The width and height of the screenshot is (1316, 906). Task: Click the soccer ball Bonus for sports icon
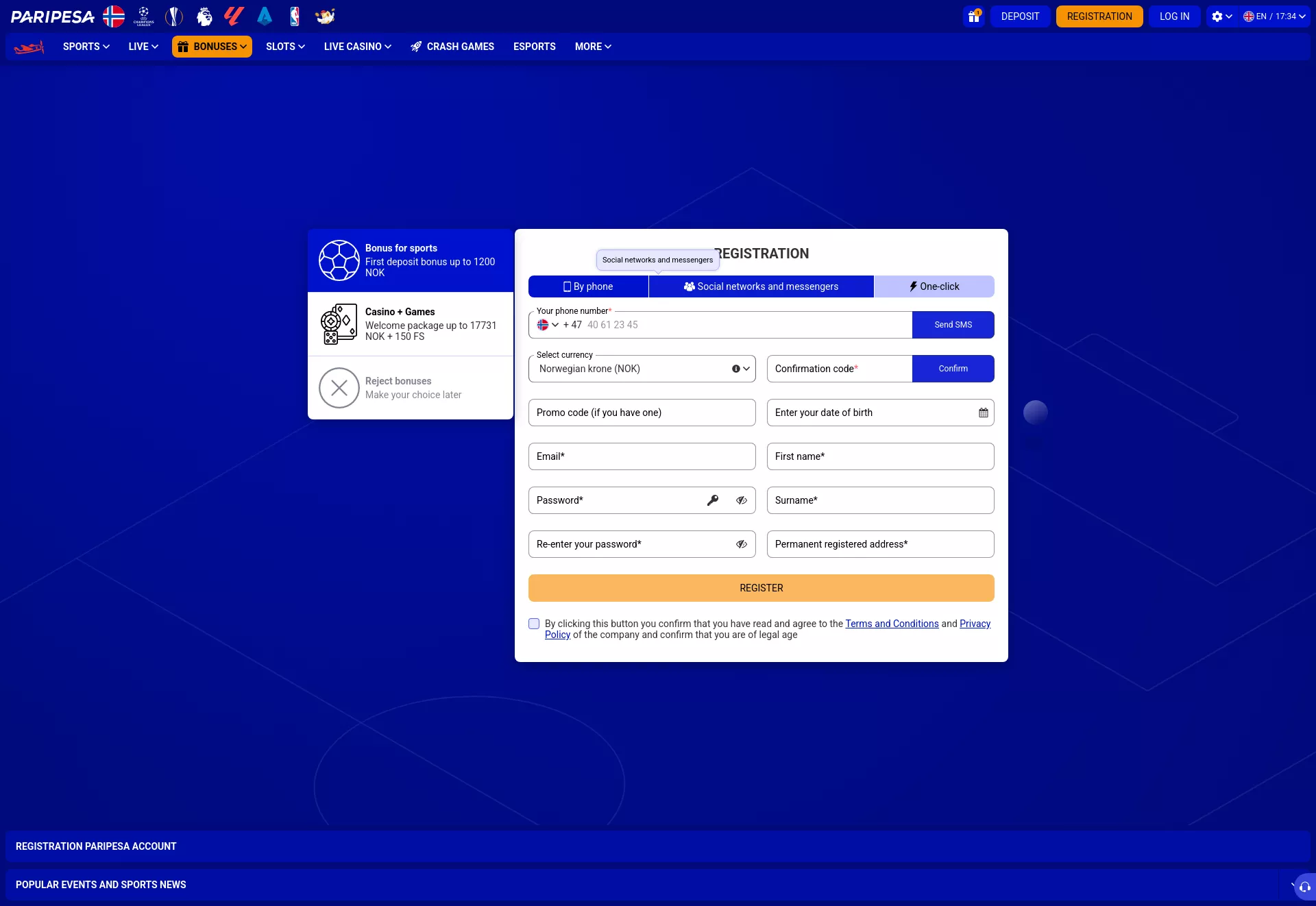coord(339,260)
